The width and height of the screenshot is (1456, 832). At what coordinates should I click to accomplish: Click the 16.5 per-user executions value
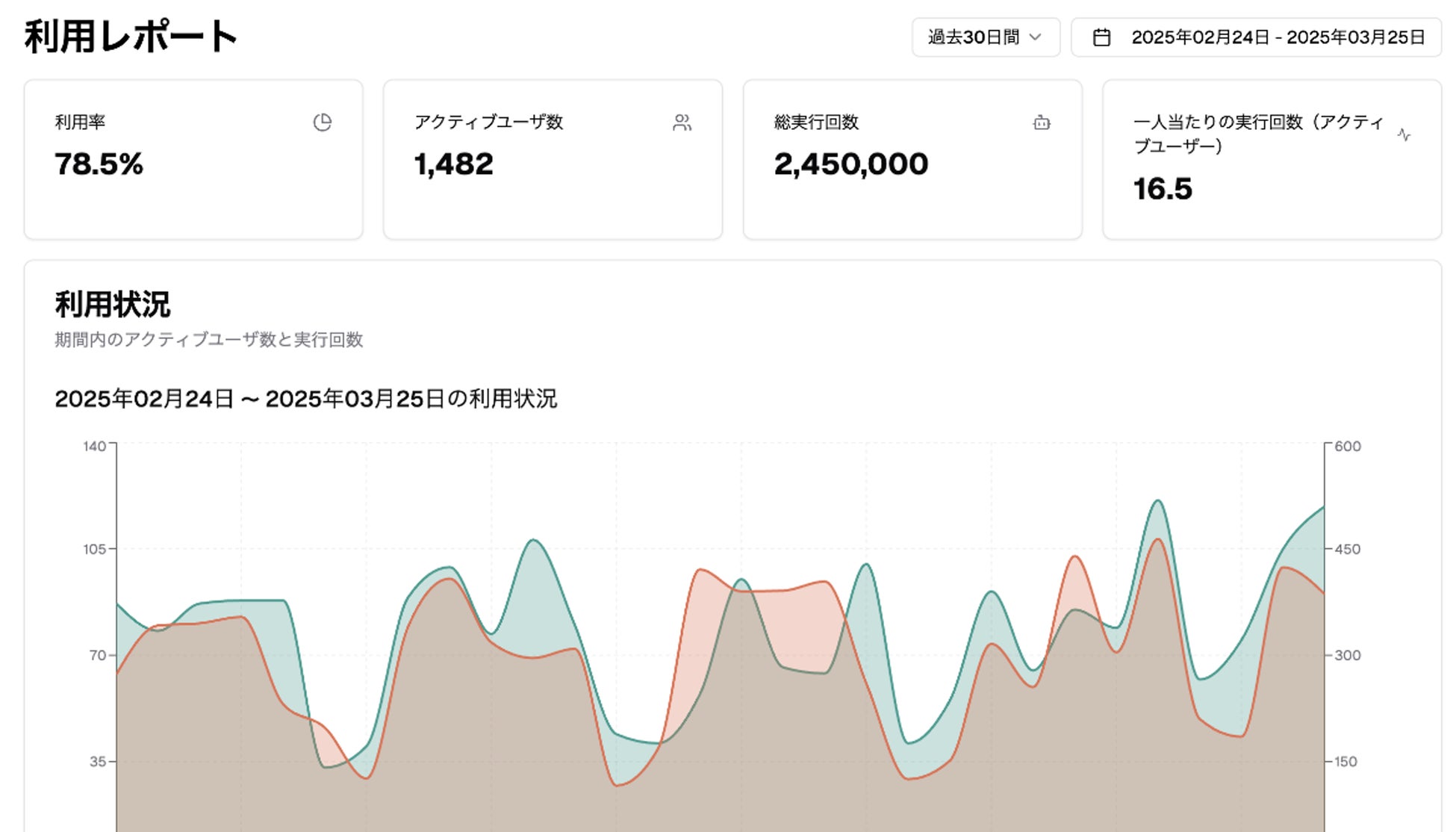click(1163, 189)
